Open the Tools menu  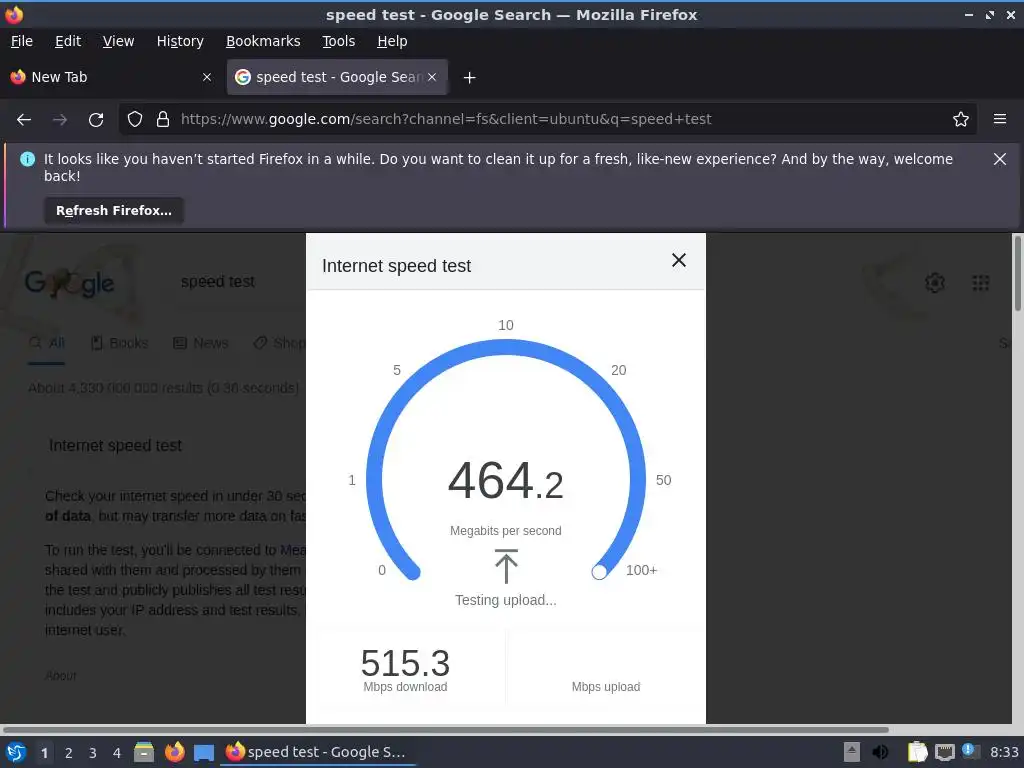coord(339,41)
